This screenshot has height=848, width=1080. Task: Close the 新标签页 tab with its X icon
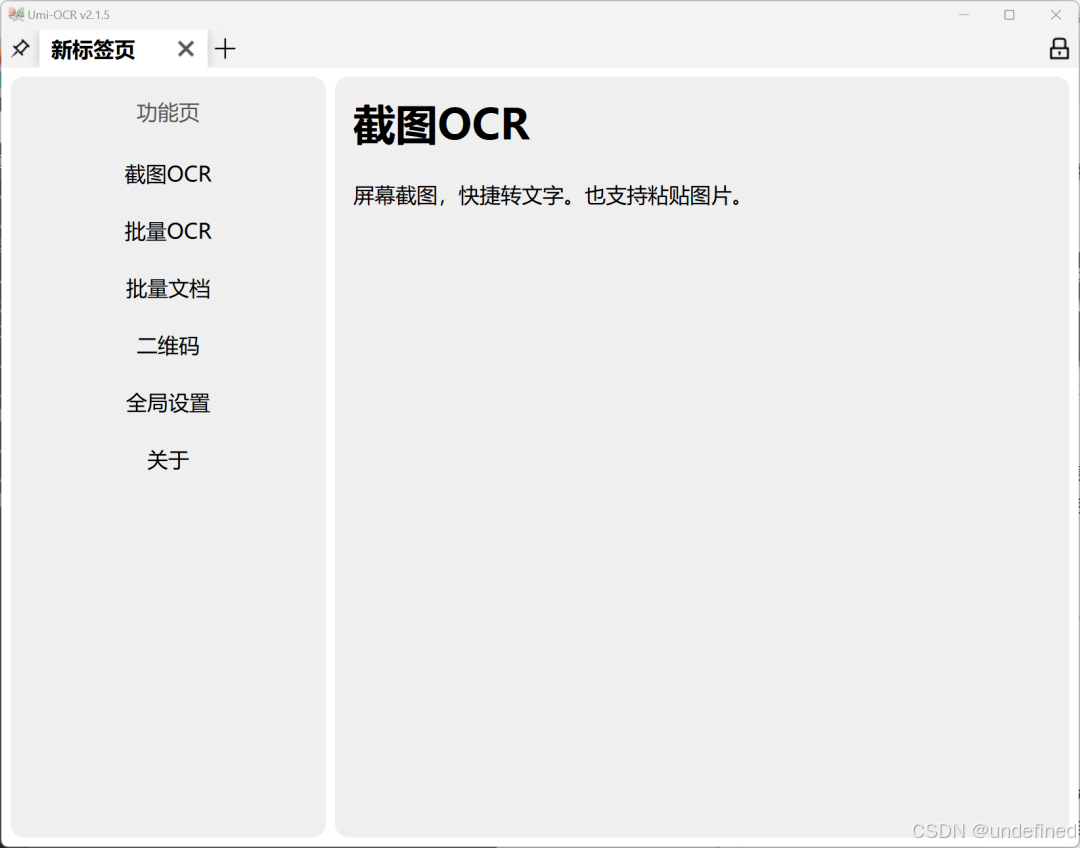pyautogui.click(x=185, y=48)
